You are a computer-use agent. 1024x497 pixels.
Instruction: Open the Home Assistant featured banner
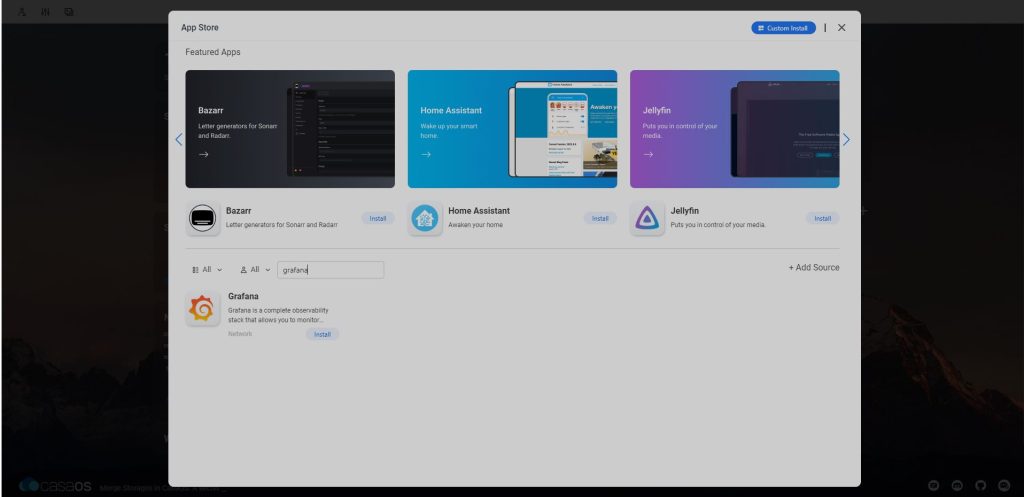click(512, 129)
